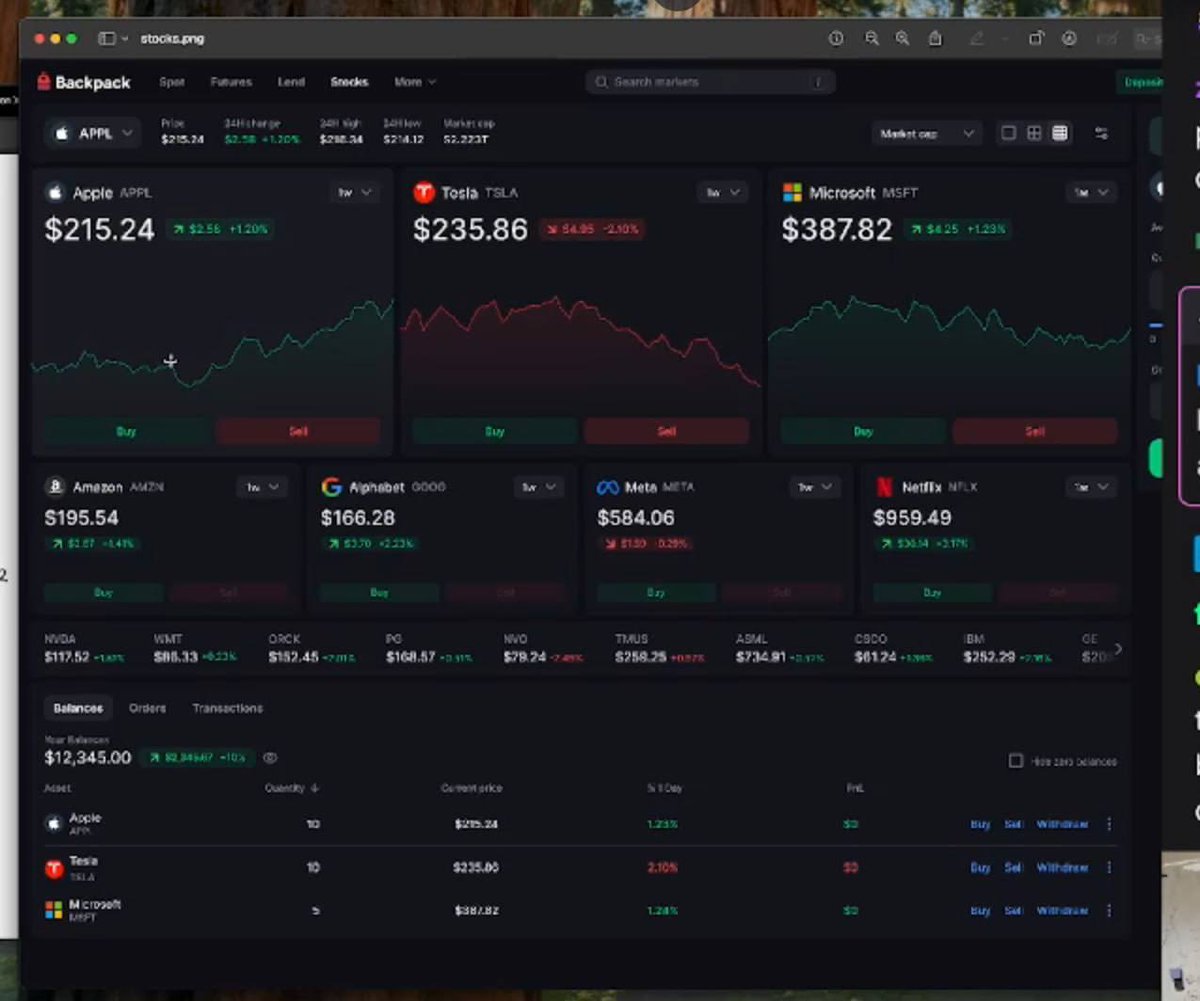Select the Balances tab
The height and width of the screenshot is (1001, 1200).
(78, 708)
